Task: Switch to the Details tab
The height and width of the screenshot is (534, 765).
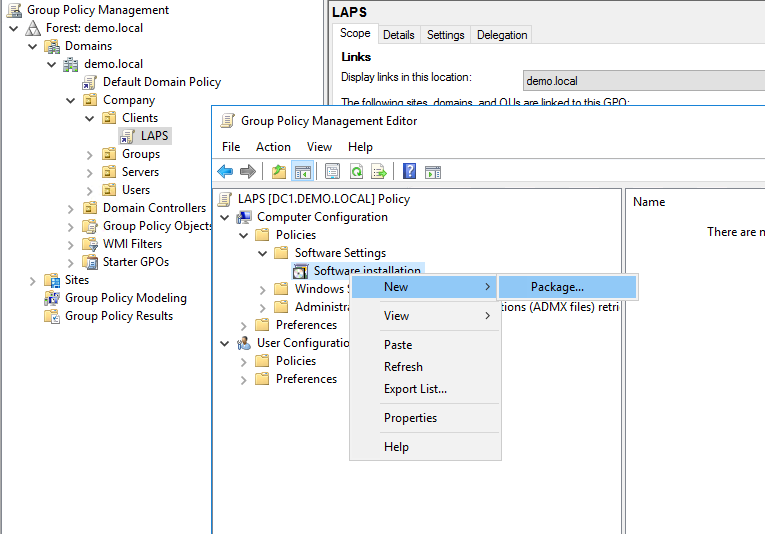Action: [398, 35]
